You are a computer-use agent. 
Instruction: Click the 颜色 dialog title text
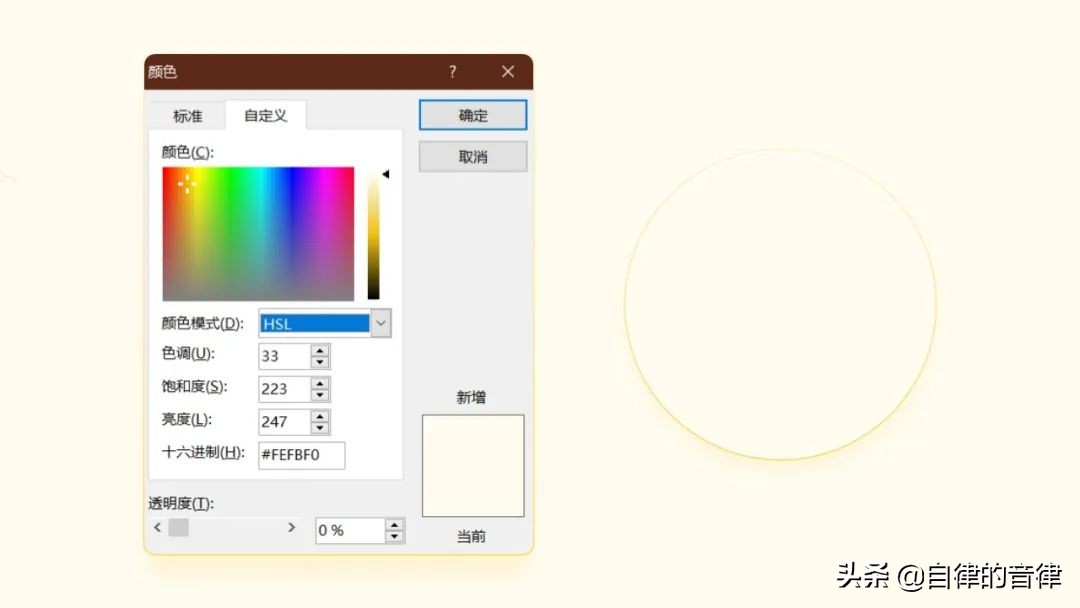(163, 72)
